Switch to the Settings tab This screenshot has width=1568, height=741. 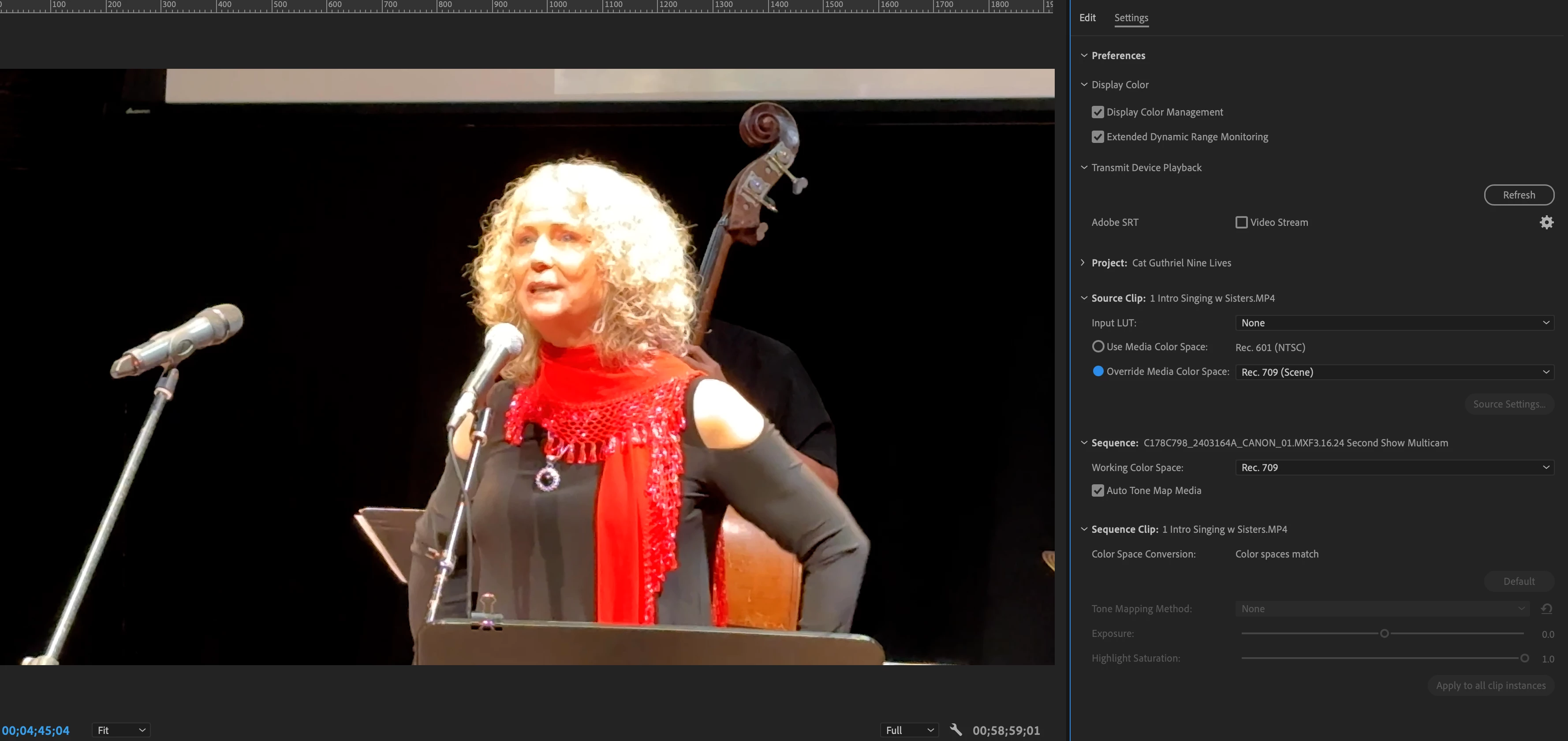tap(1131, 18)
